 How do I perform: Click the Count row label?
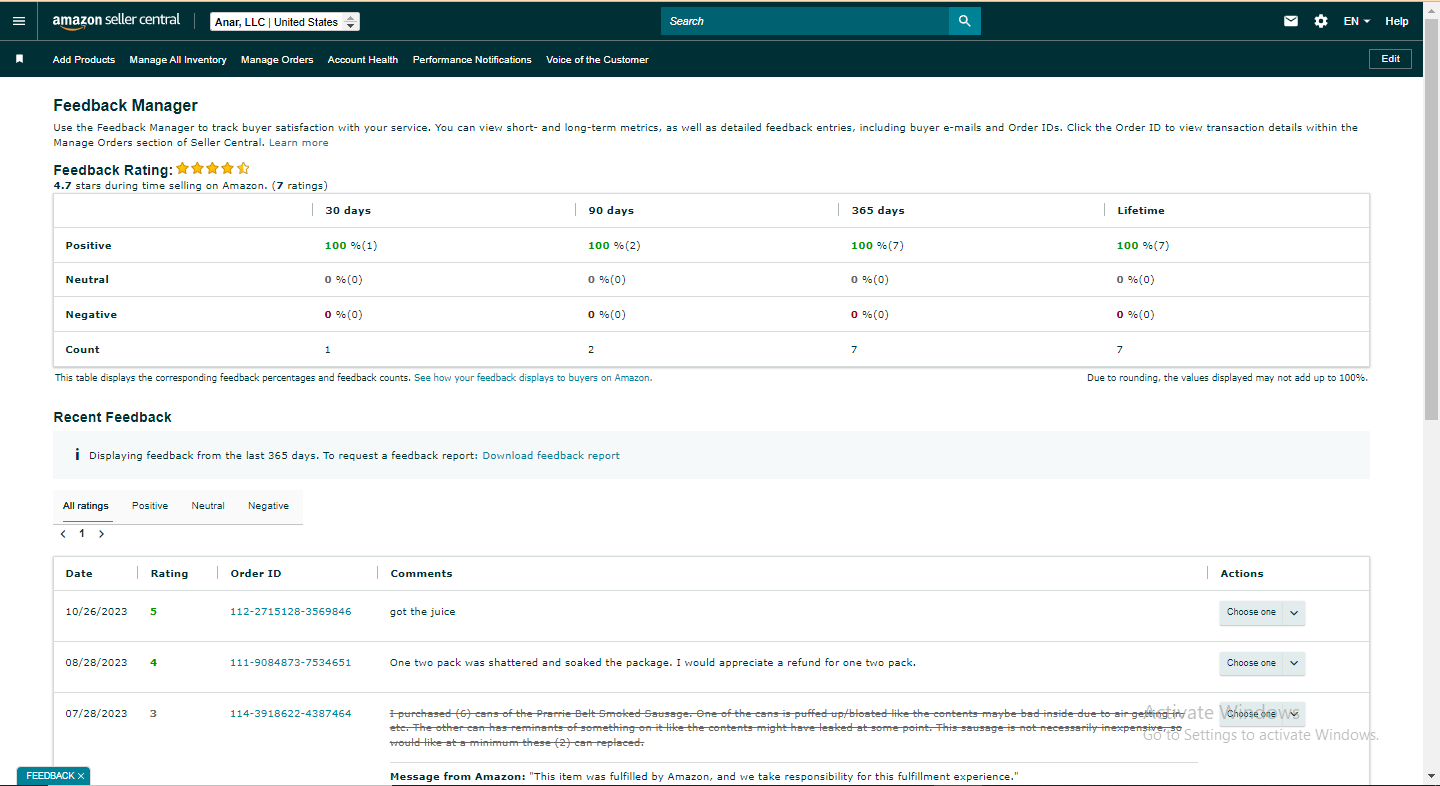point(83,350)
